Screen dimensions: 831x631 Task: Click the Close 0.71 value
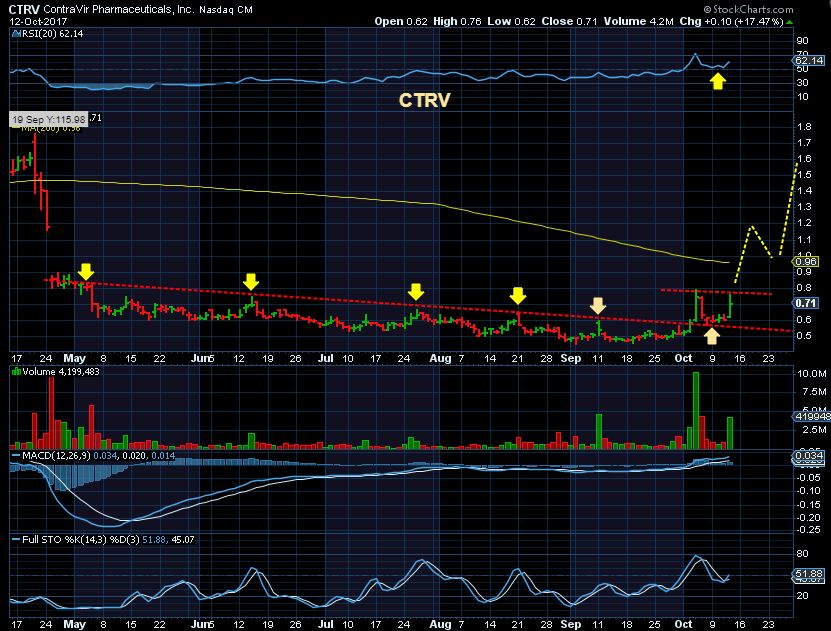(x=569, y=22)
